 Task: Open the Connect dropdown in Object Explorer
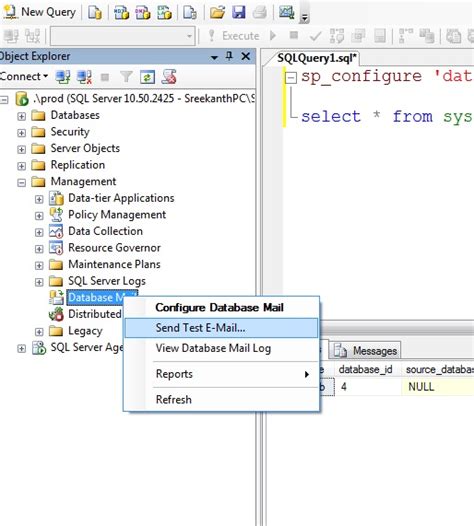tap(24, 76)
